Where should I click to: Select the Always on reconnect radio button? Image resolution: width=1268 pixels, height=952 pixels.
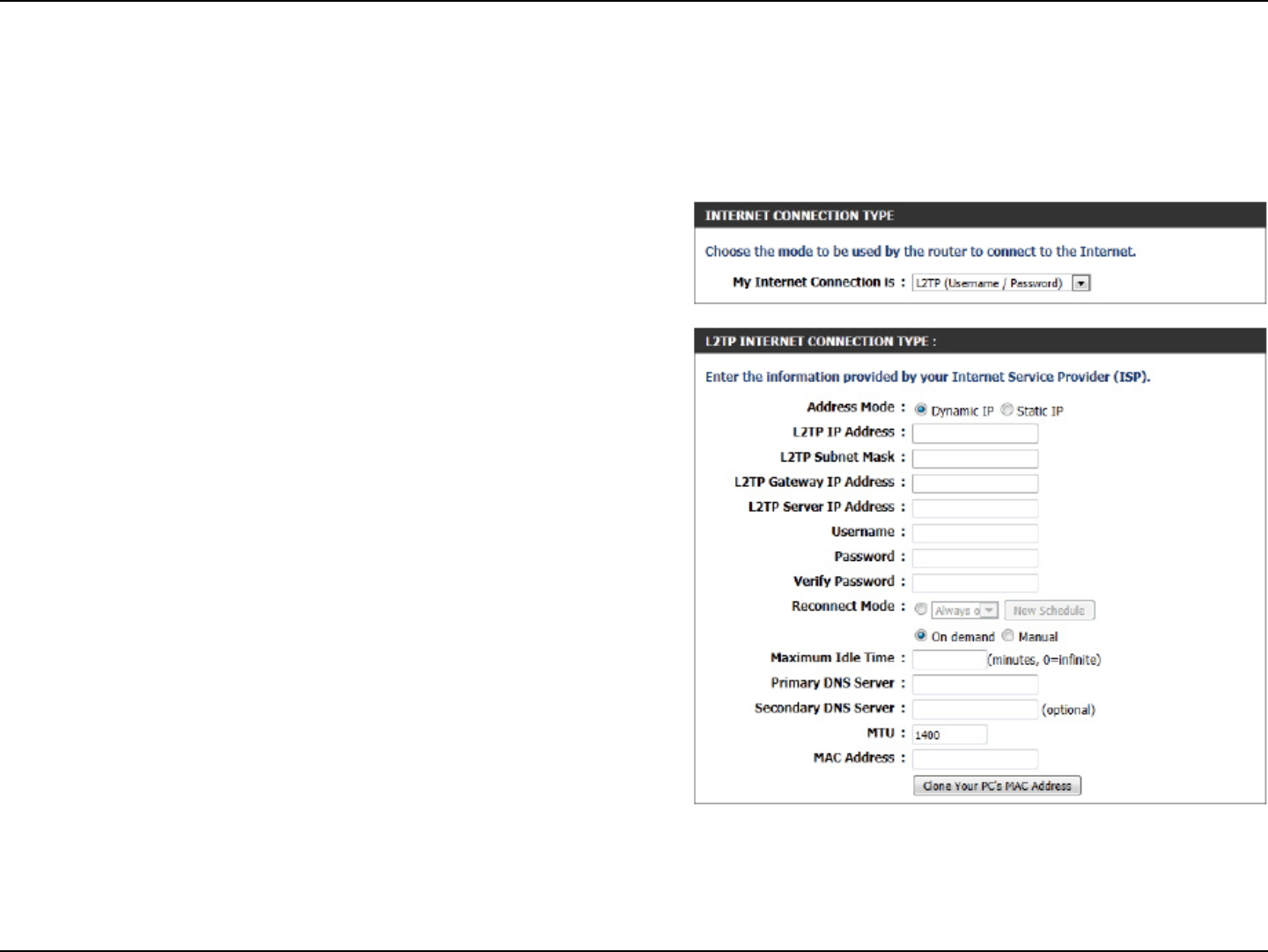(x=921, y=609)
